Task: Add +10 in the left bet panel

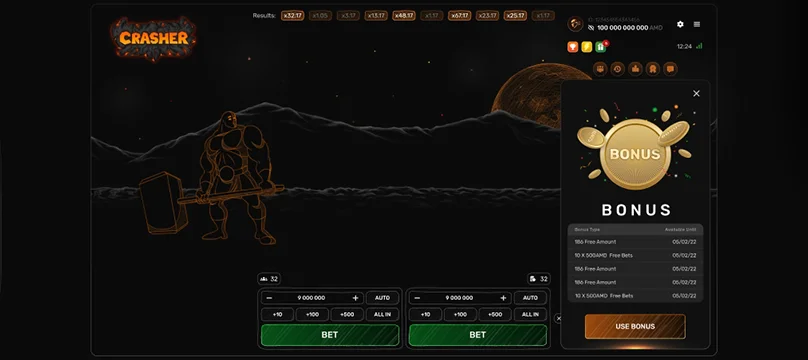Action: tap(277, 314)
